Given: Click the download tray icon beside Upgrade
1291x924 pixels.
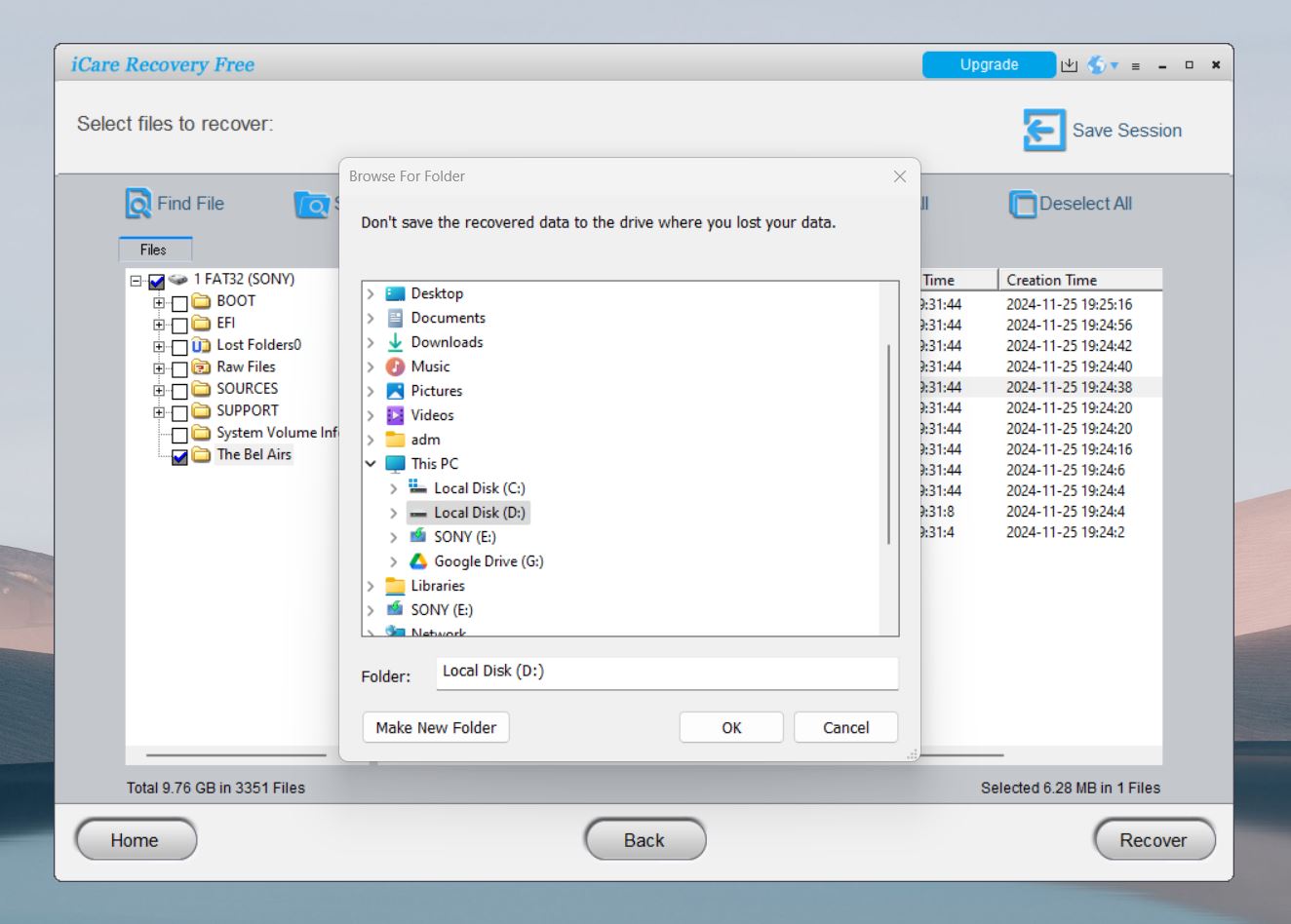Looking at the screenshot, I should tap(1070, 65).
